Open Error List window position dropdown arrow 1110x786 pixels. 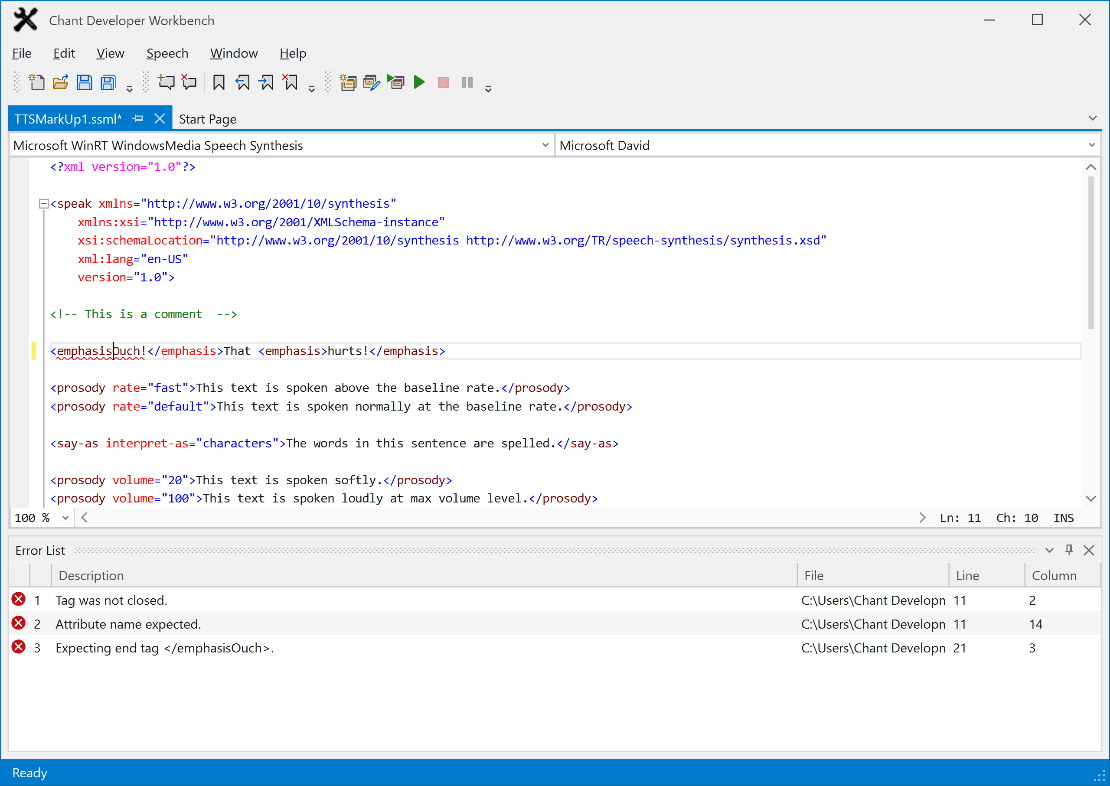click(1049, 550)
